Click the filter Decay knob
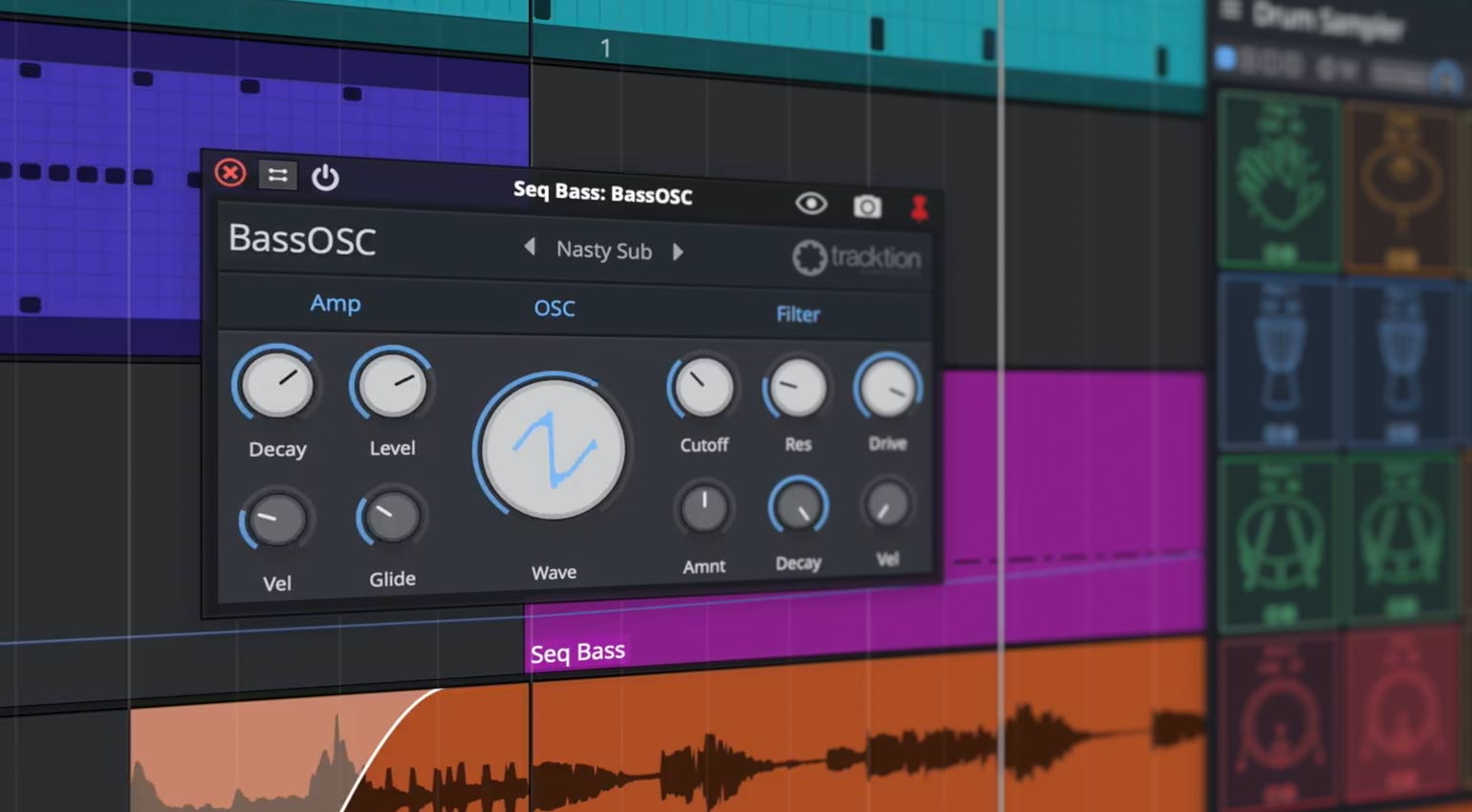Screen dimensions: 1472x812 click(798, 506)
